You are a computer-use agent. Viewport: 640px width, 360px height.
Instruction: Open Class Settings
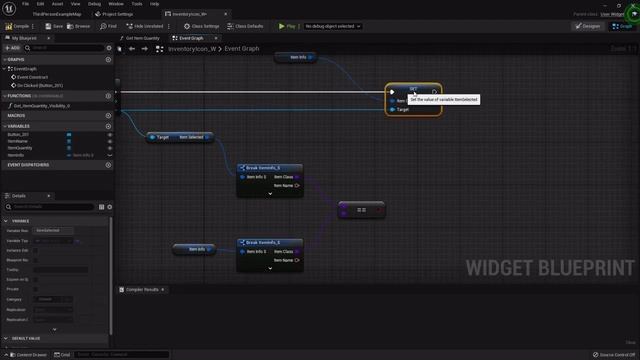point(201,26)
